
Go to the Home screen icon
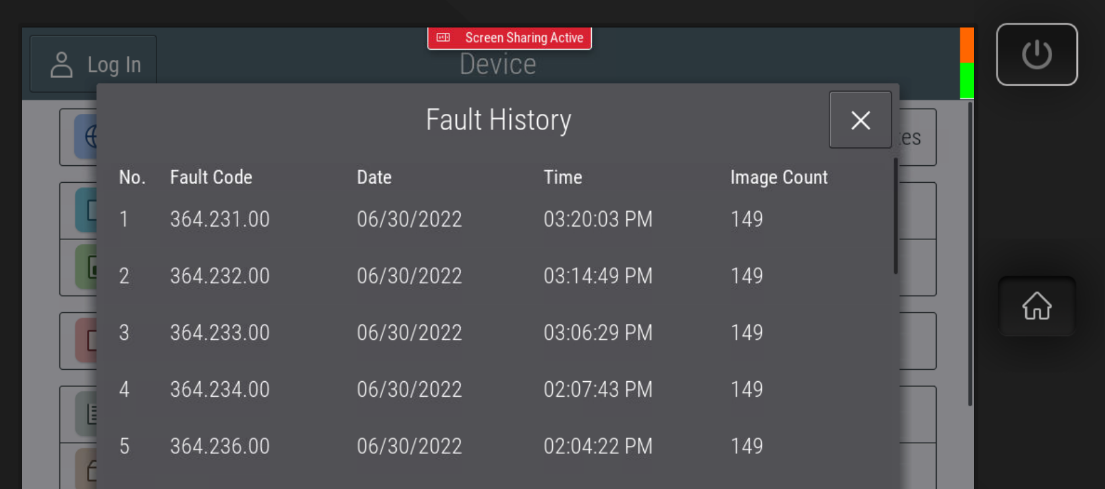point(1036,306)
